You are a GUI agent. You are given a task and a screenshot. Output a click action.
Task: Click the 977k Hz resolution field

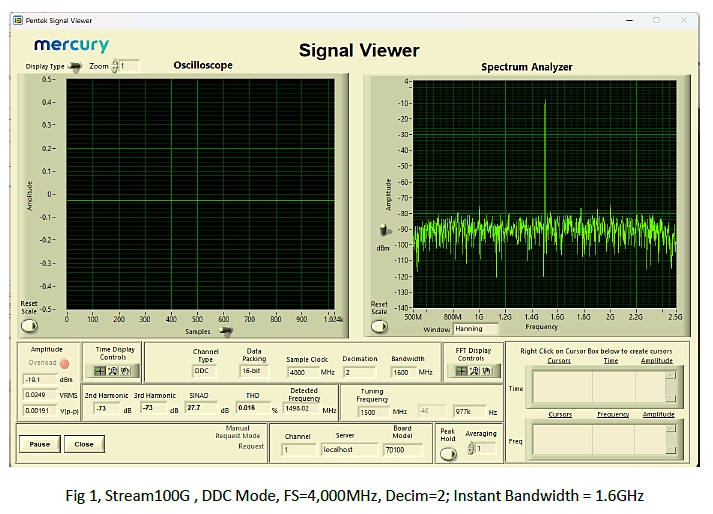(x=469, y=412)
